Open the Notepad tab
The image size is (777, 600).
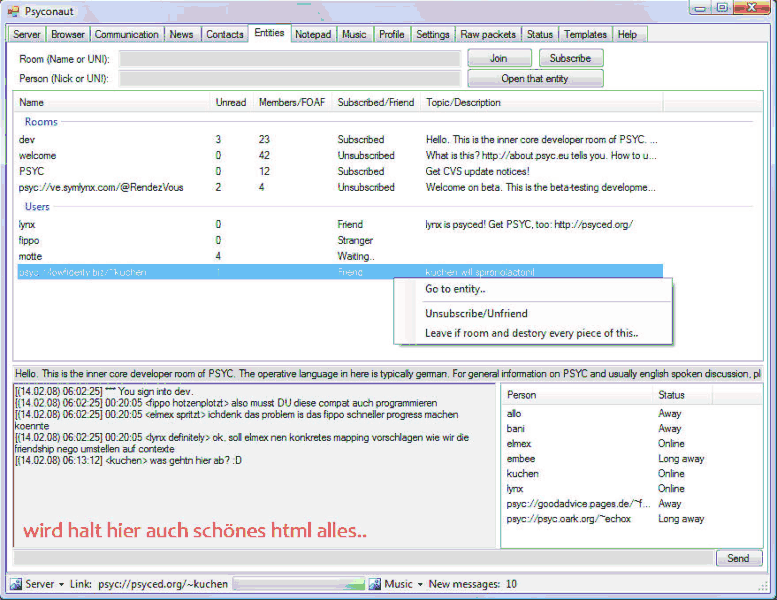(313, 34)
